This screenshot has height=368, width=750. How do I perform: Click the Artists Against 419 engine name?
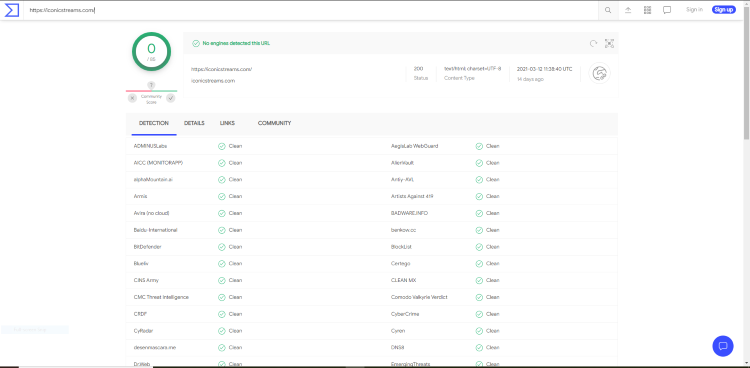(x=412, y=196)
